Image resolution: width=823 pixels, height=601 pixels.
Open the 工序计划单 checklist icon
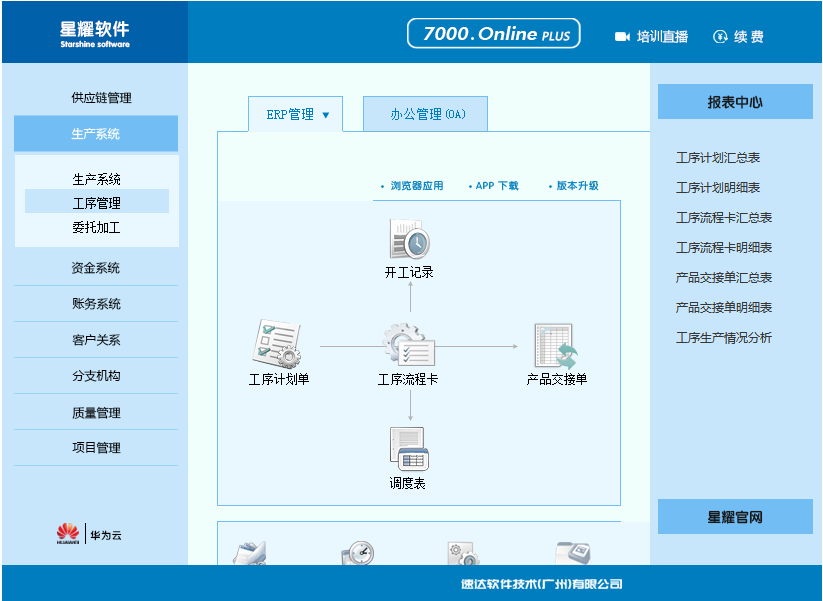coord(277,343)
